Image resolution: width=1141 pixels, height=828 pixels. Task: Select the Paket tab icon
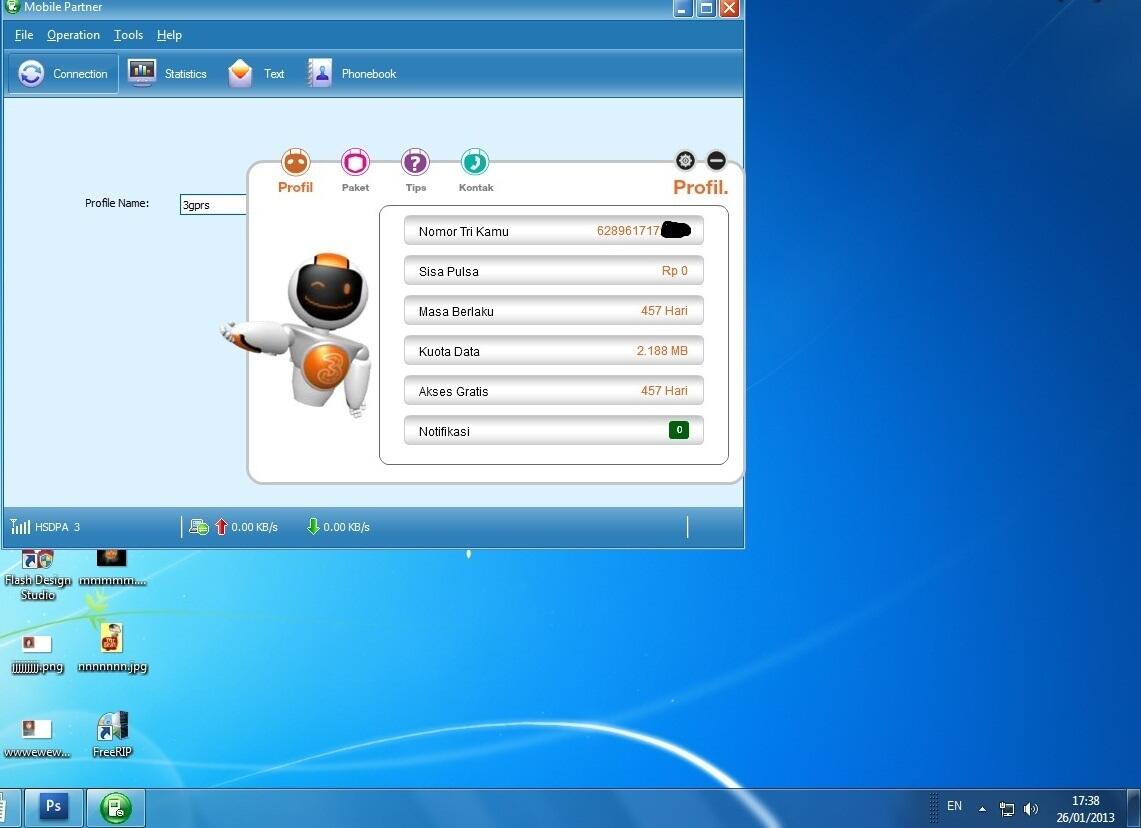[x=355, y=162]
